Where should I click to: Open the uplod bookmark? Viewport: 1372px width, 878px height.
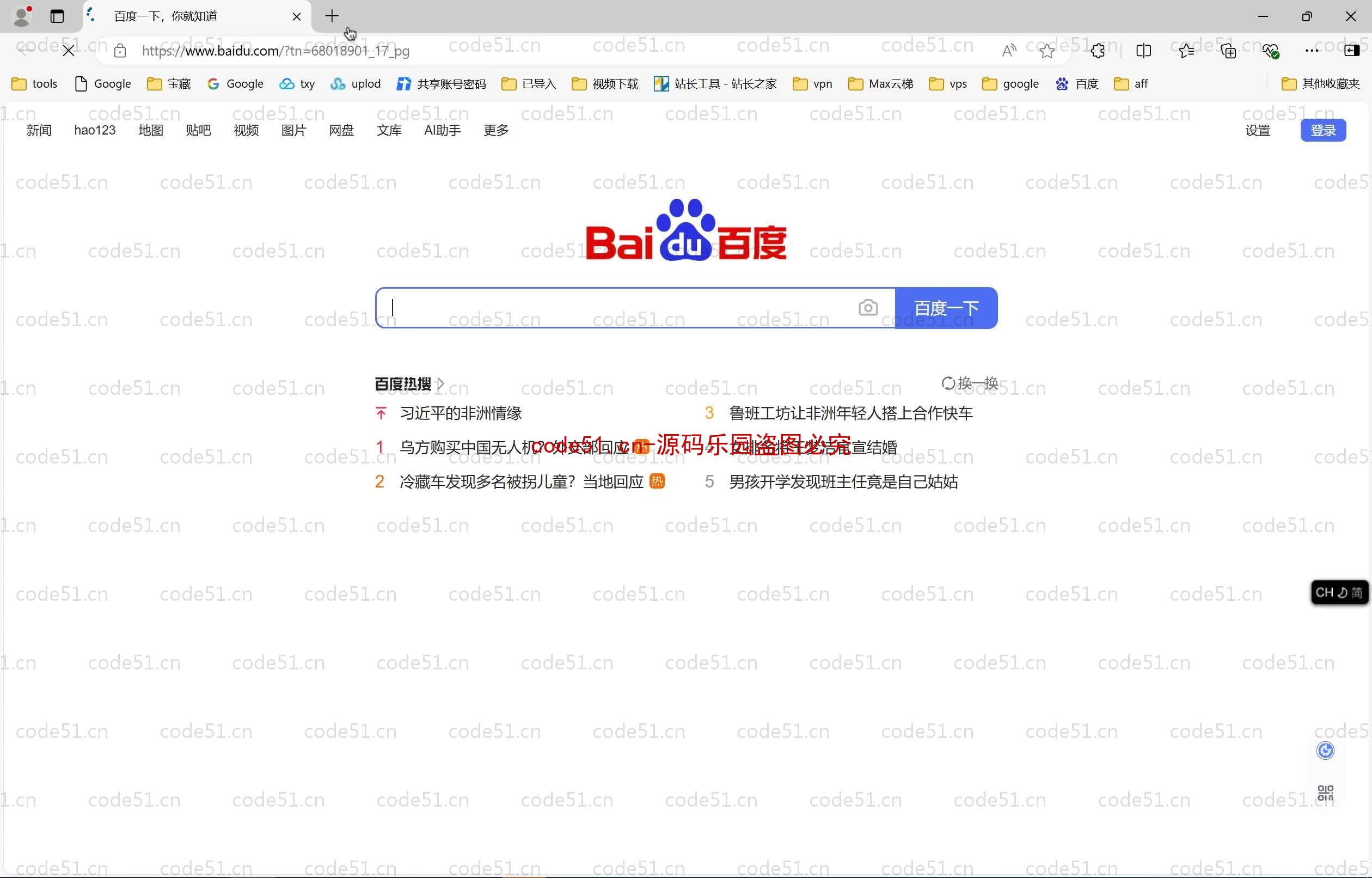356,84
